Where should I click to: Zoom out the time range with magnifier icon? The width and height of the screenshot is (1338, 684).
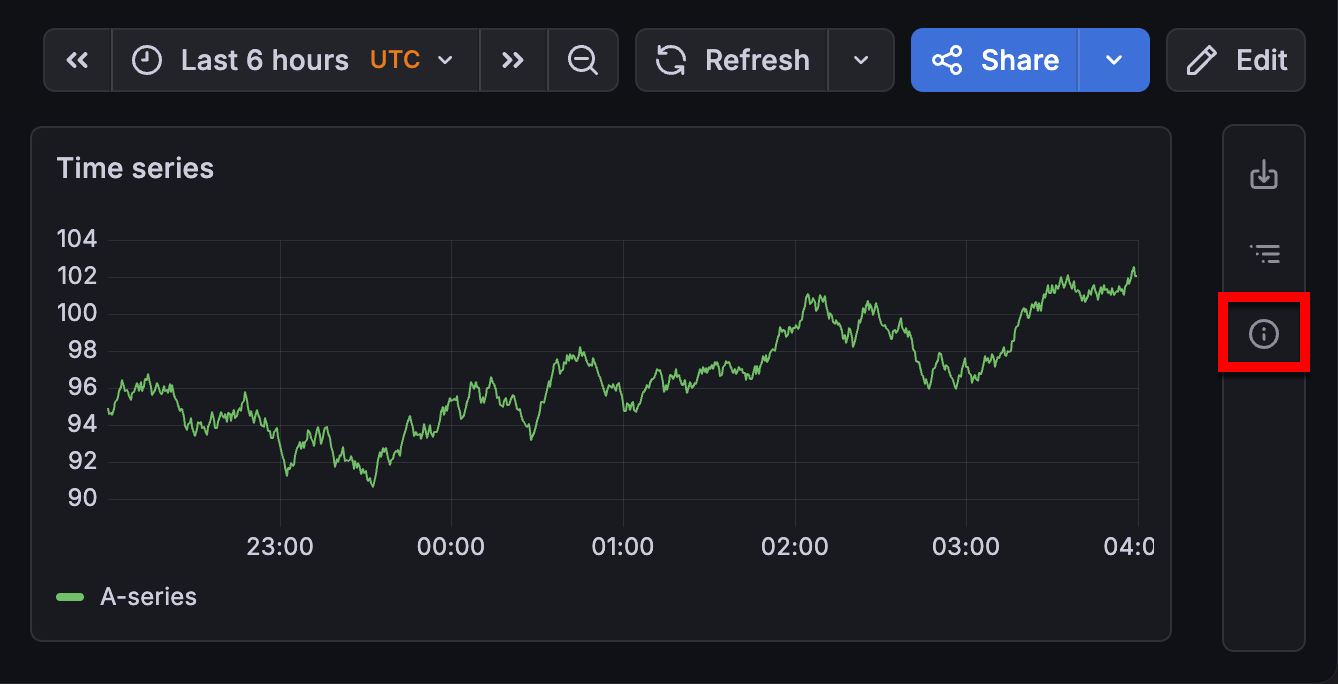point(583,60)
